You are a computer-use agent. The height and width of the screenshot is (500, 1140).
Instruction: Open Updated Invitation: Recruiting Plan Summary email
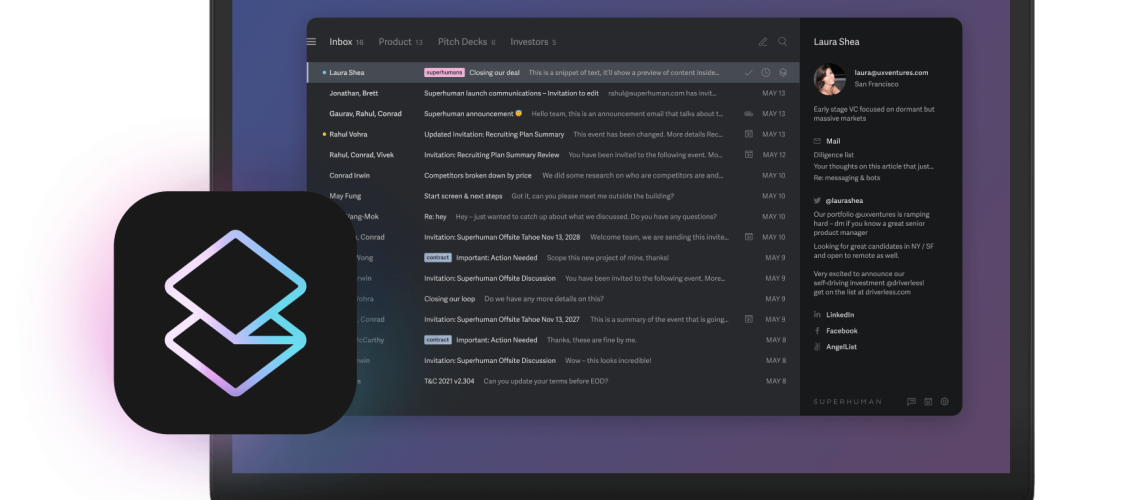[553, 134]
